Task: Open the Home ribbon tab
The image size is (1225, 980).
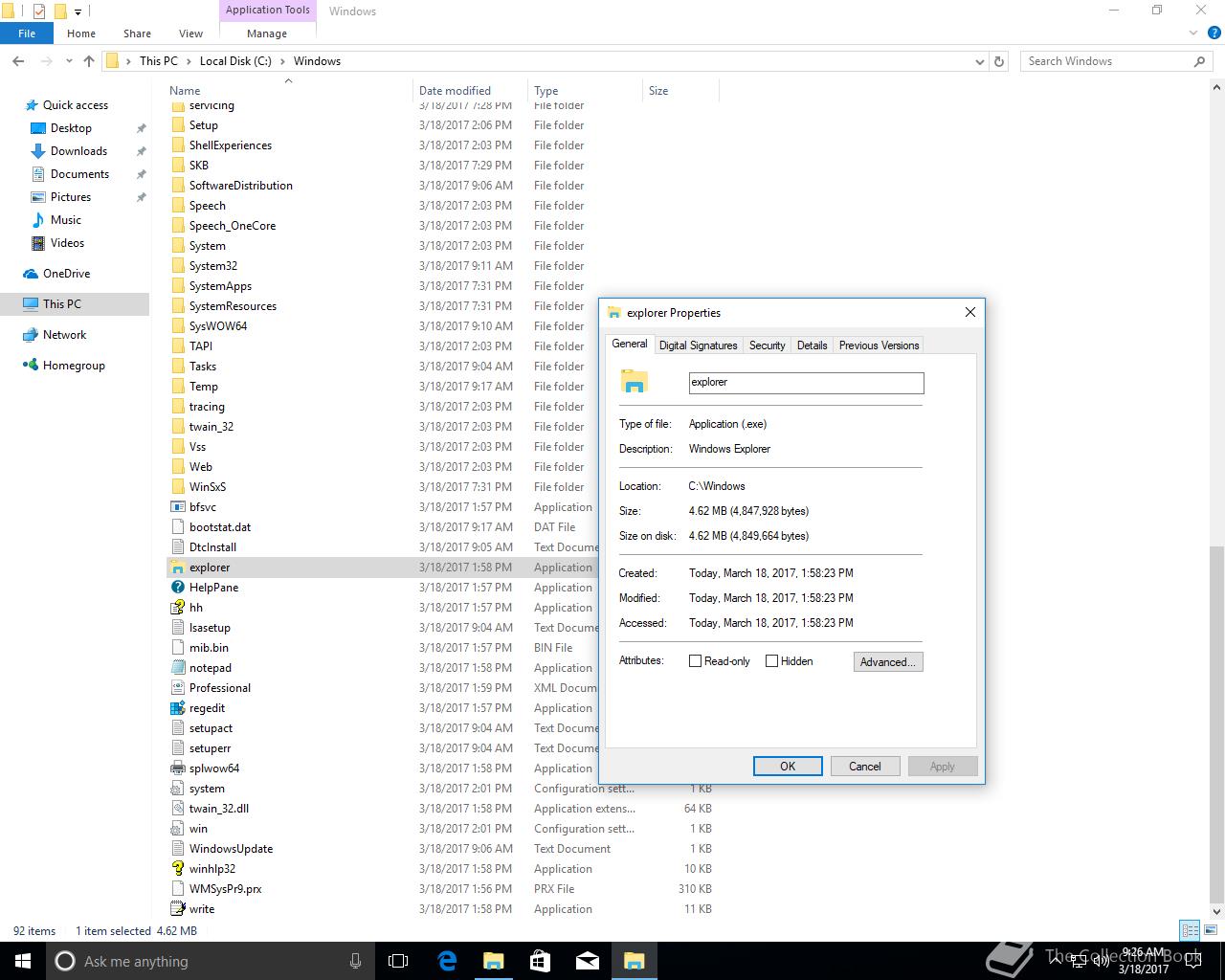Action: click(x=81, y=33)
